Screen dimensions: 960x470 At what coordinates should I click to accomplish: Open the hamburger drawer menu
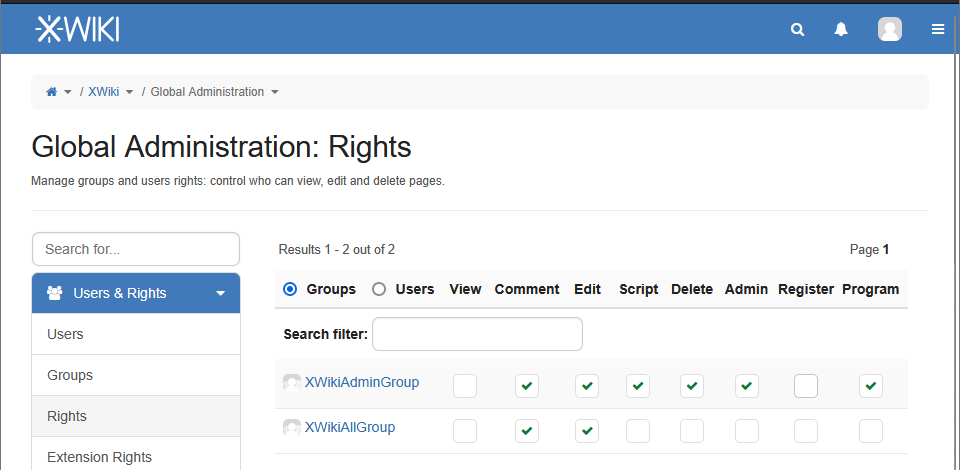[938, 30]
